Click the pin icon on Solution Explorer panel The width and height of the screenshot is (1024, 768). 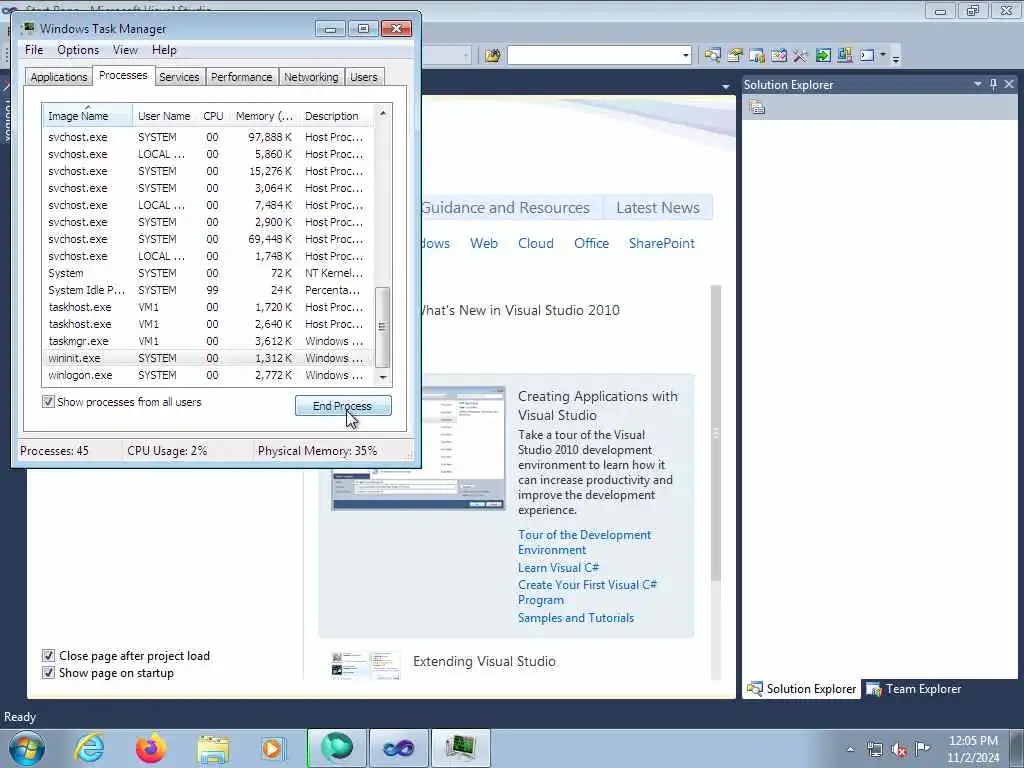(993, 84)
